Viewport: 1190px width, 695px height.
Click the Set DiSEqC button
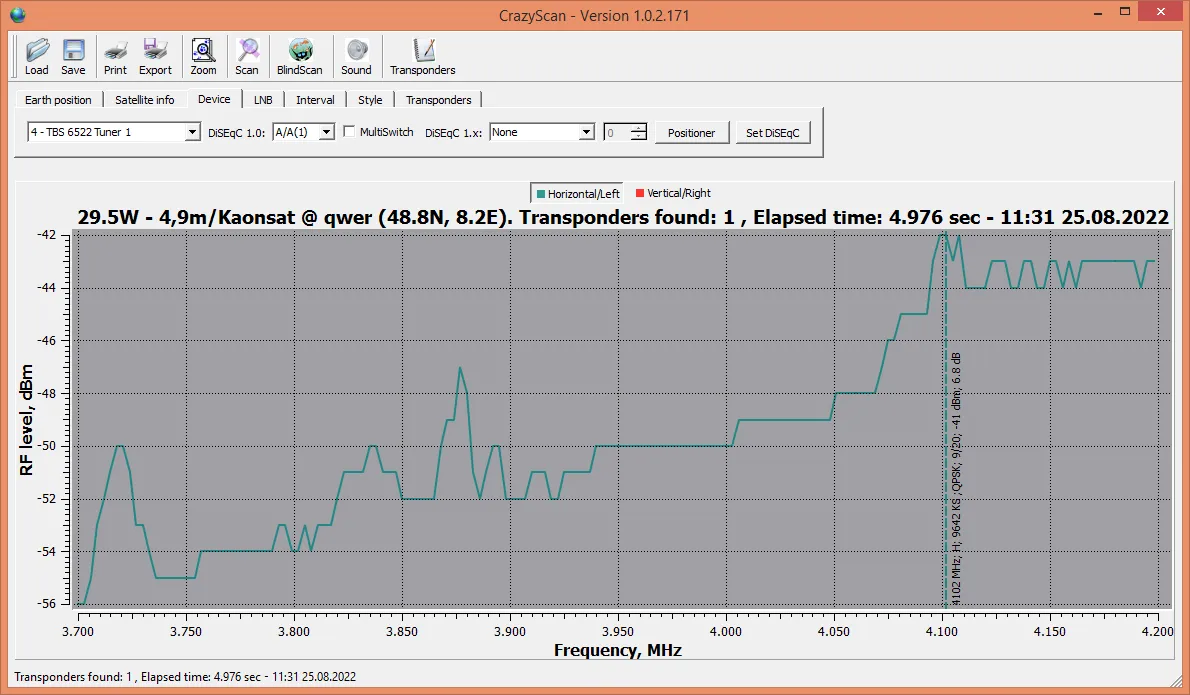(773, 133)
